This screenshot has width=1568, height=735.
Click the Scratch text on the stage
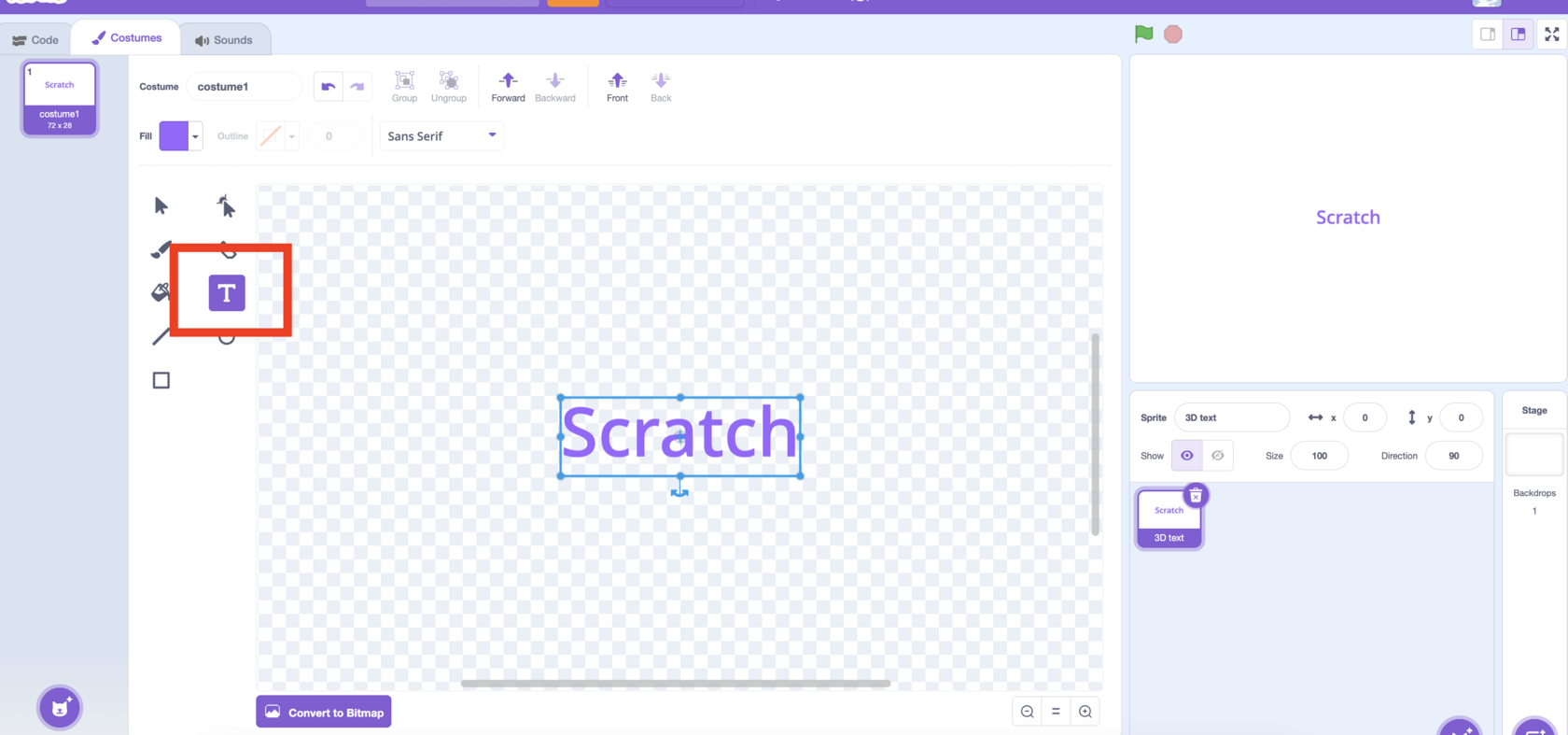[1348, 217]
